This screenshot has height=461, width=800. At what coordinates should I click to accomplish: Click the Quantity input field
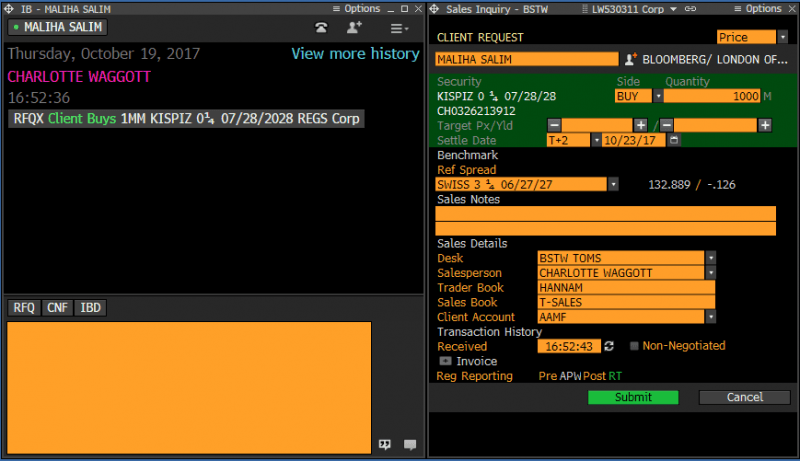tap(712, 96)
